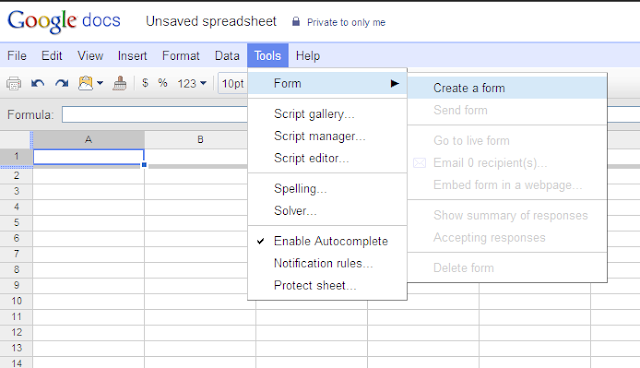Screen dimensions: 640x368
Task: Expand the Form submenu arrow
Action: click(394, 84)
